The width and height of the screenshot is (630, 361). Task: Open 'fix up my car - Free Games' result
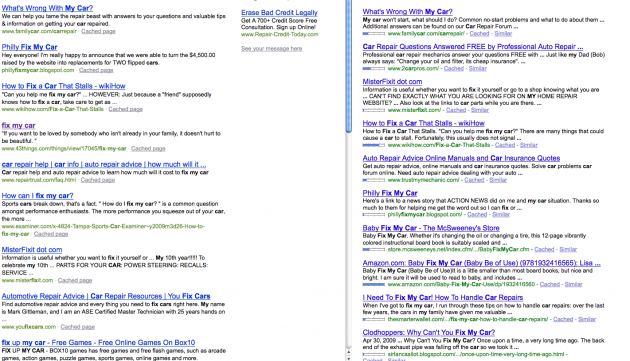(98, 343)
